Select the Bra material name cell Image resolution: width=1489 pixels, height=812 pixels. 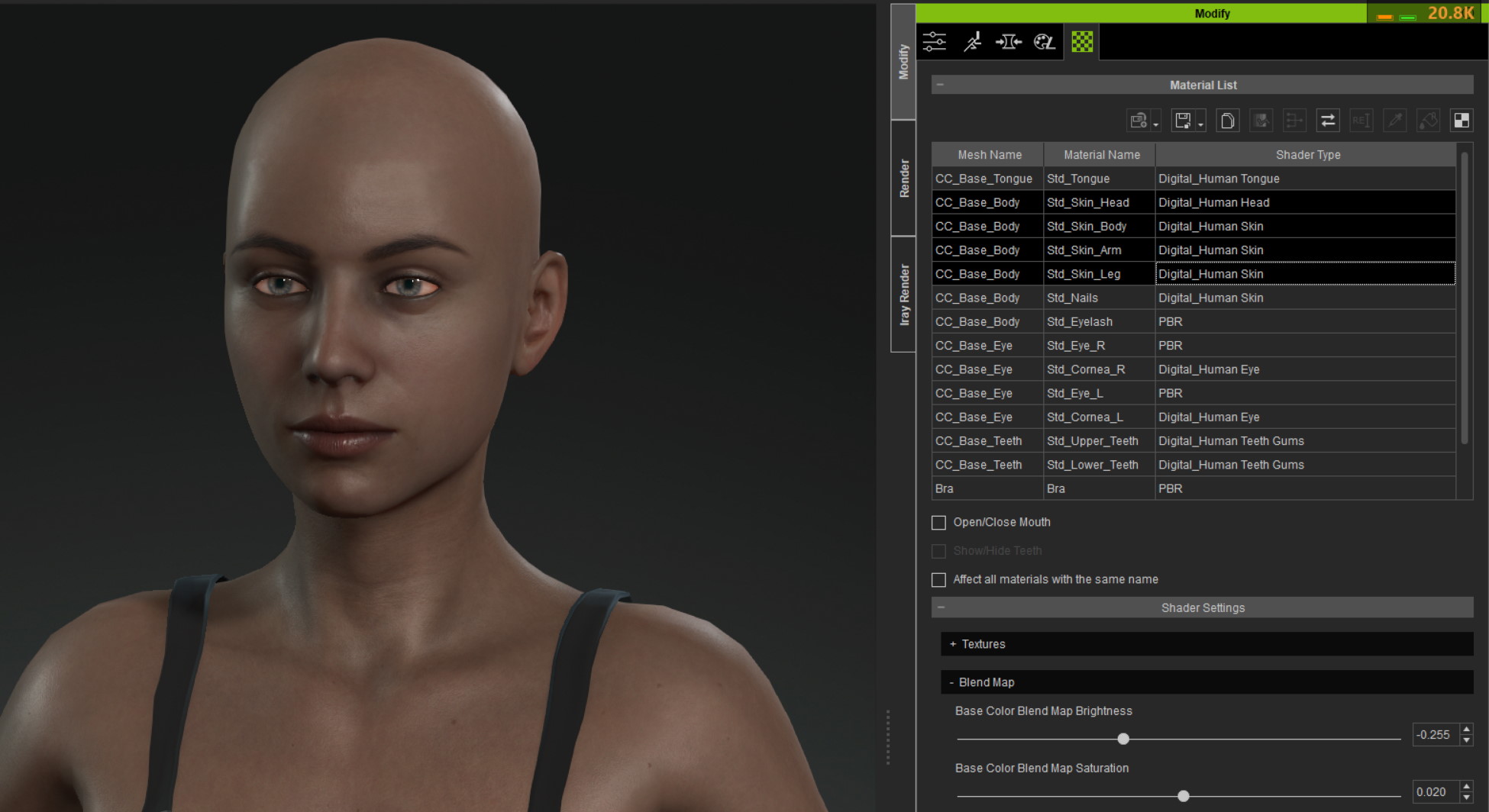[1100, 488]
